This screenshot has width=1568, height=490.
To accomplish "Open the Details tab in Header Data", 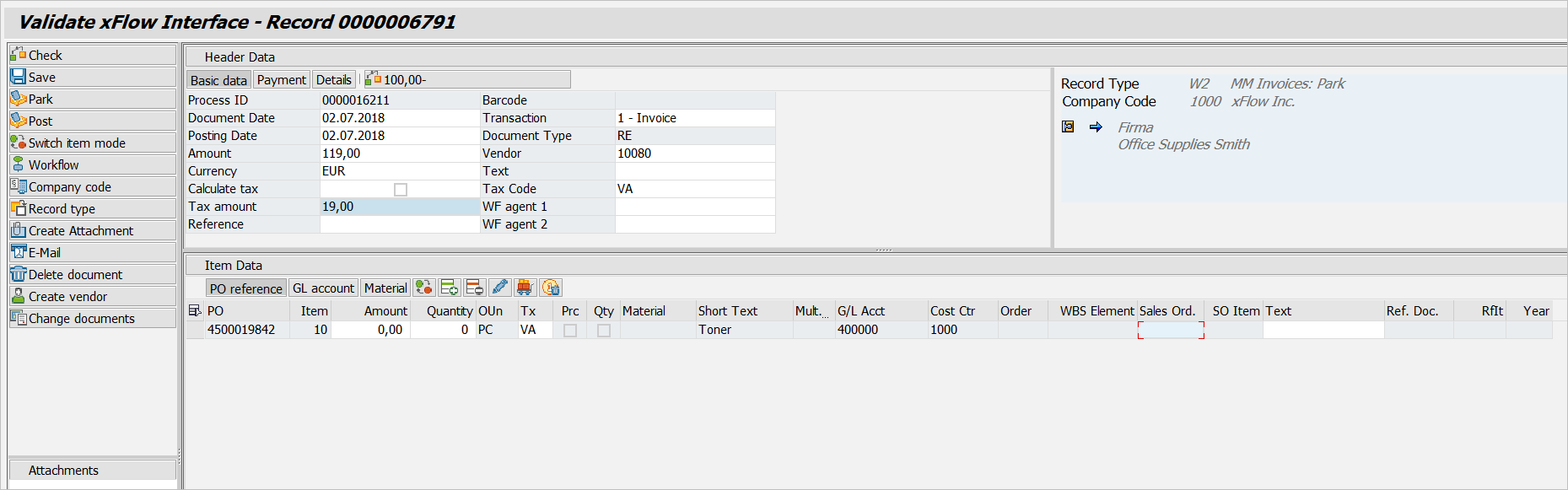I will tap(334, 79).
